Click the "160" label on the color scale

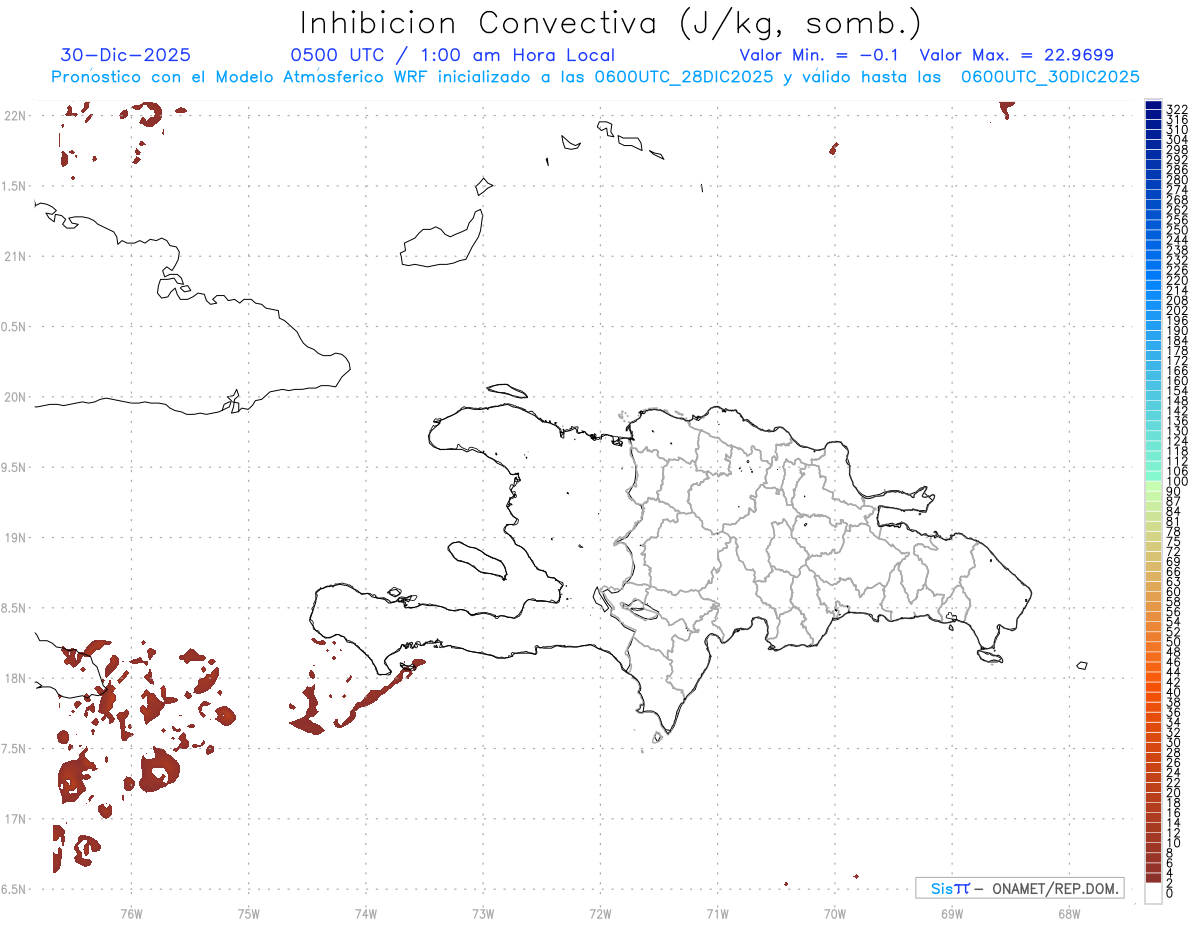click(x=1177, y=381)
